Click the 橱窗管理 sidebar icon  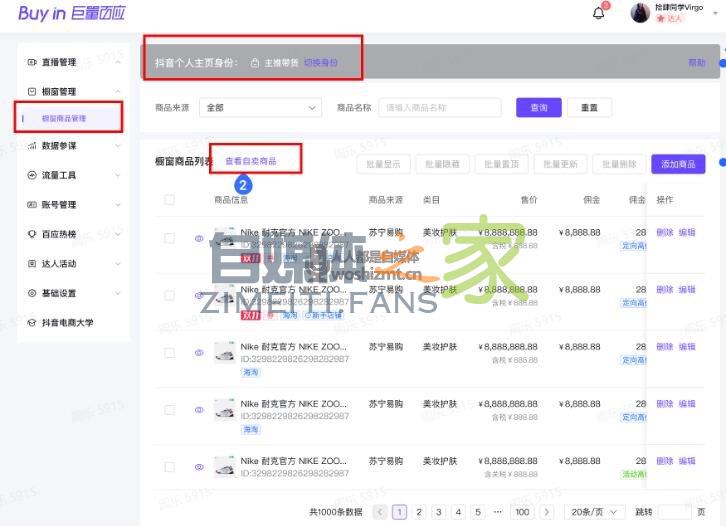pyautogui.click(x=32, y=92)
